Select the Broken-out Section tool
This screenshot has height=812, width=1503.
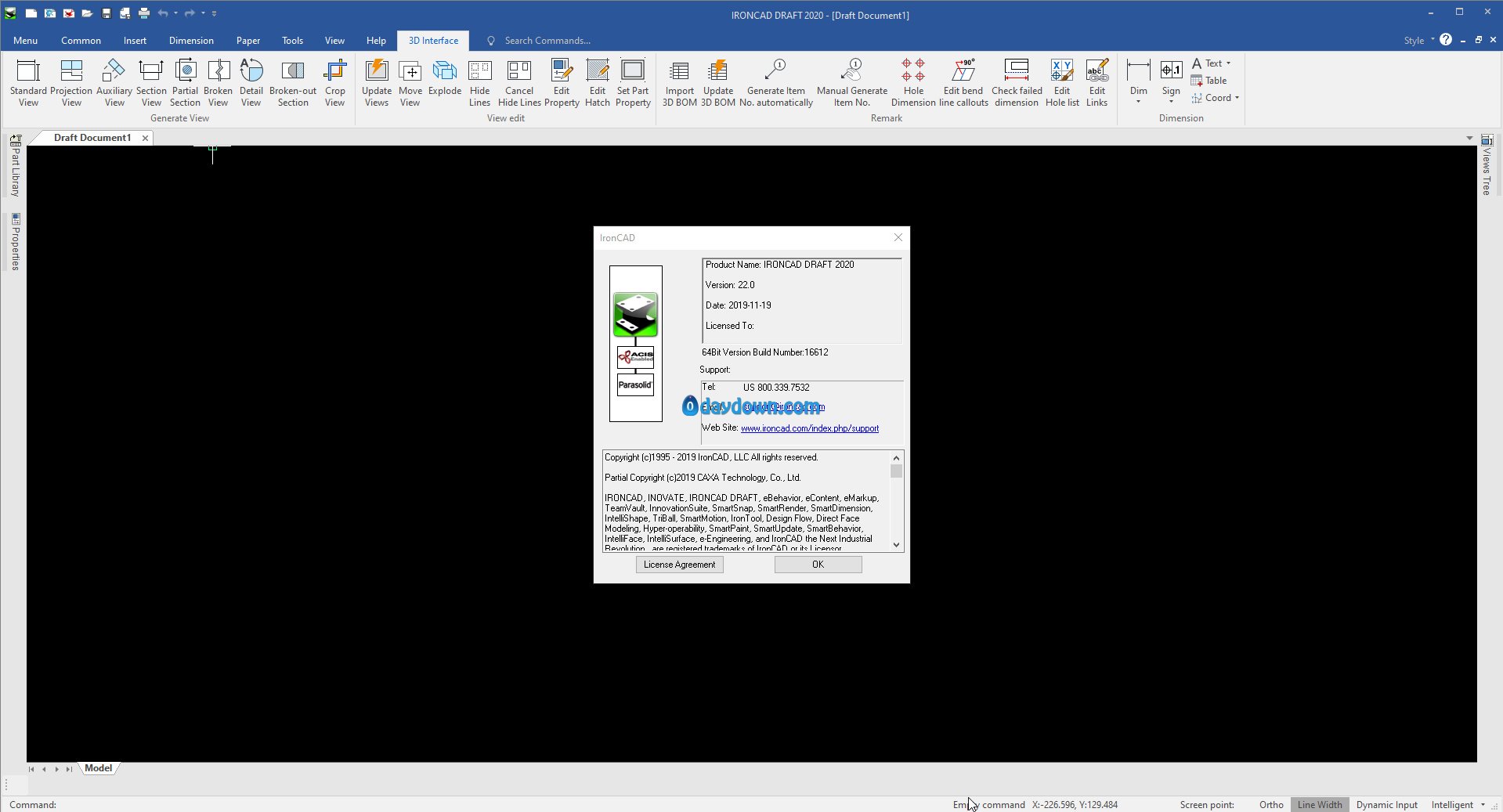tap(293, 82)
